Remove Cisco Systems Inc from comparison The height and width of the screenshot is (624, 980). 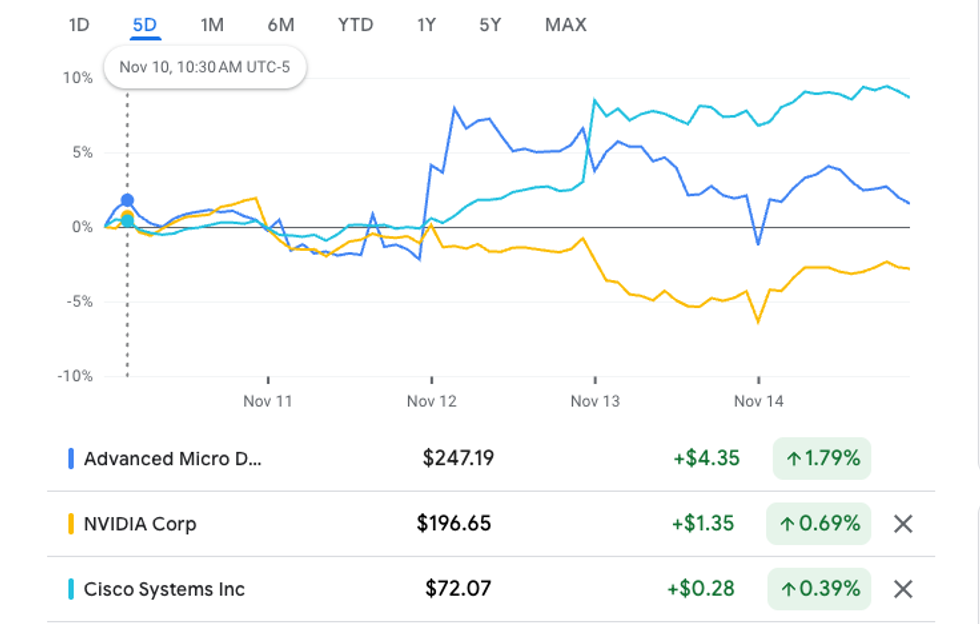(x=902, y=589)
